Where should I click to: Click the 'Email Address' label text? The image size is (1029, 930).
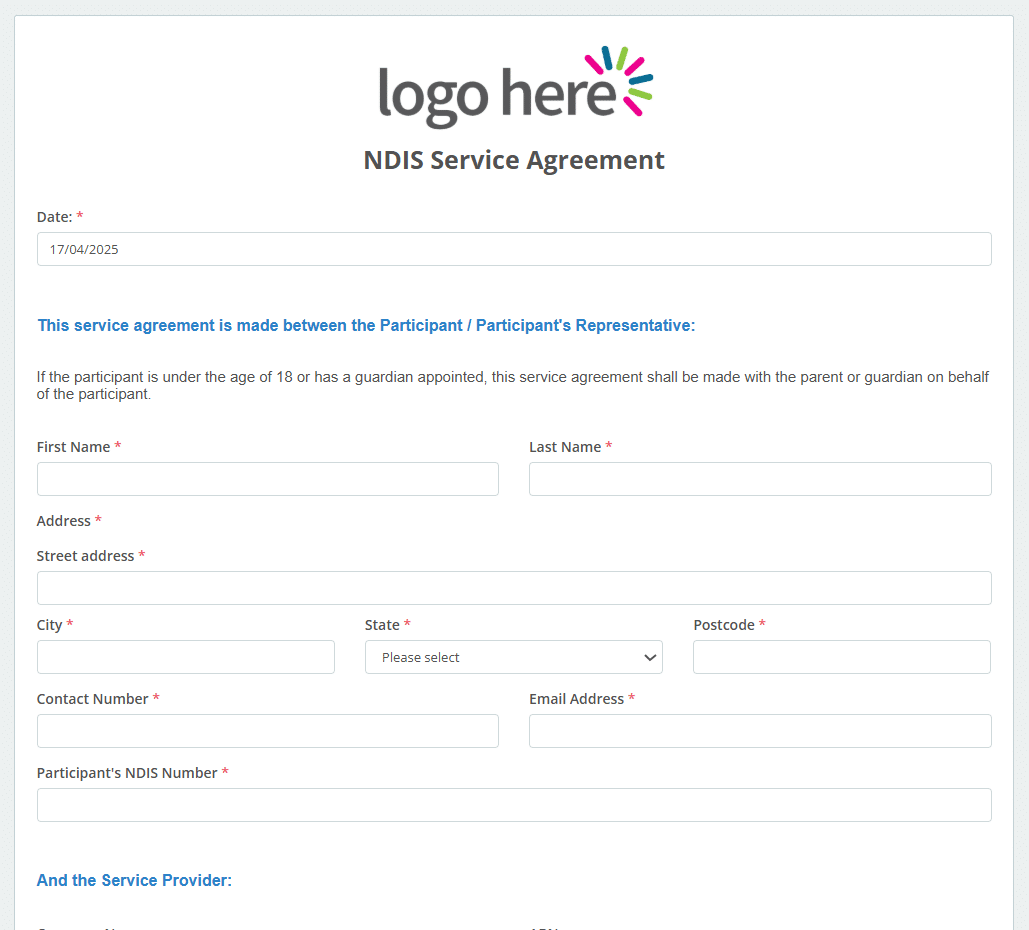(576, 699)
